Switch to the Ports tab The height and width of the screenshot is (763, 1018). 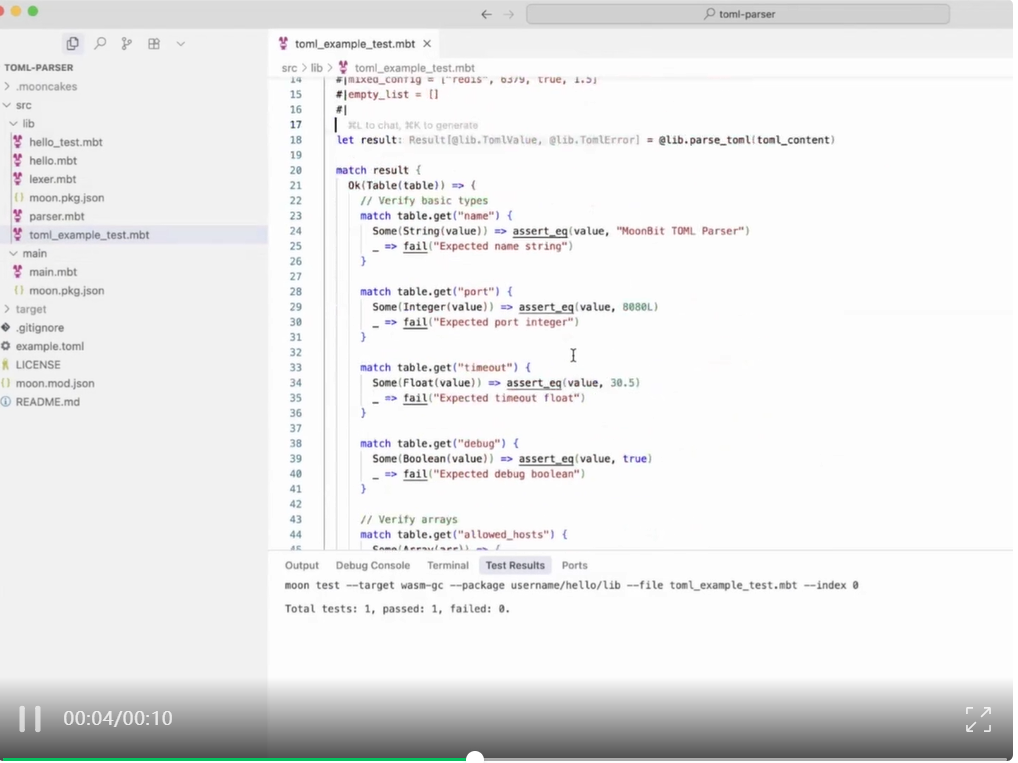click(x=575, y=566)
